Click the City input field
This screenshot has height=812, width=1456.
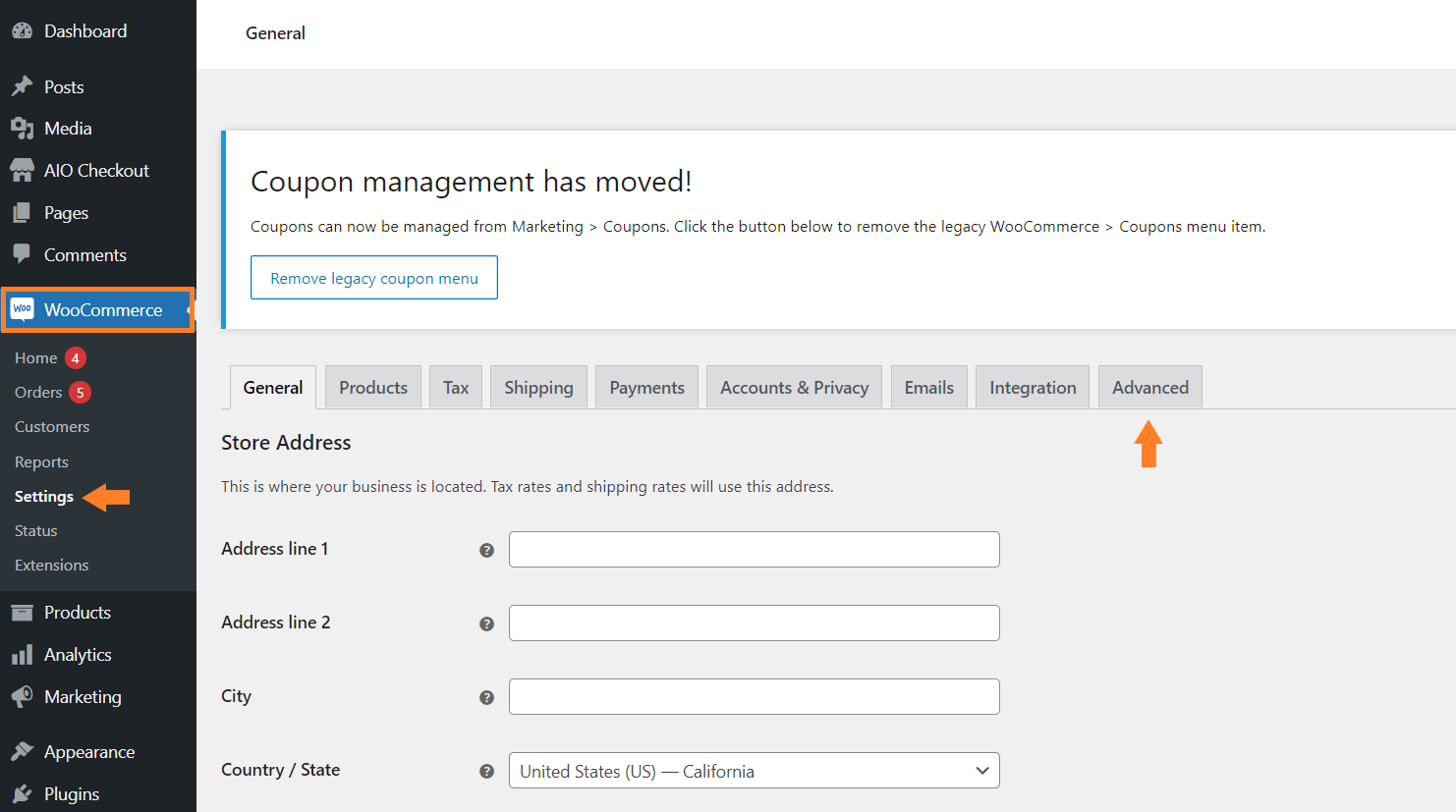point(755,697)
